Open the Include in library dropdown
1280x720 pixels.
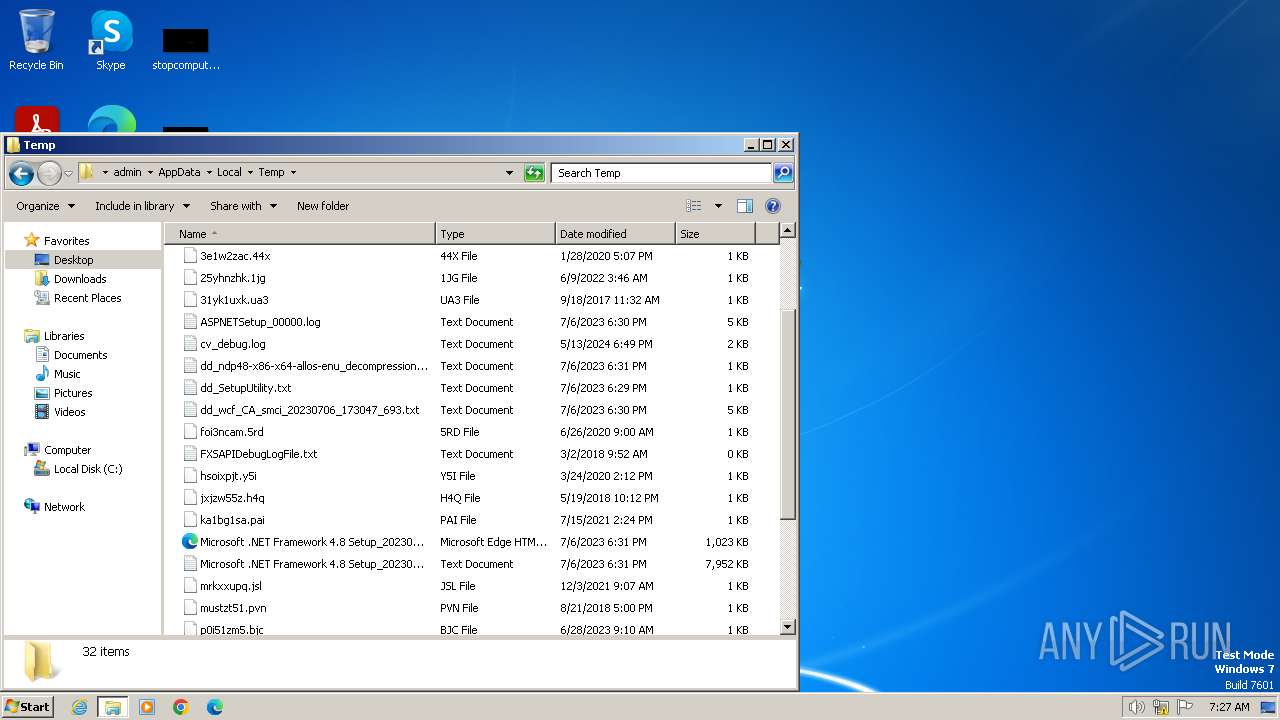142,206
